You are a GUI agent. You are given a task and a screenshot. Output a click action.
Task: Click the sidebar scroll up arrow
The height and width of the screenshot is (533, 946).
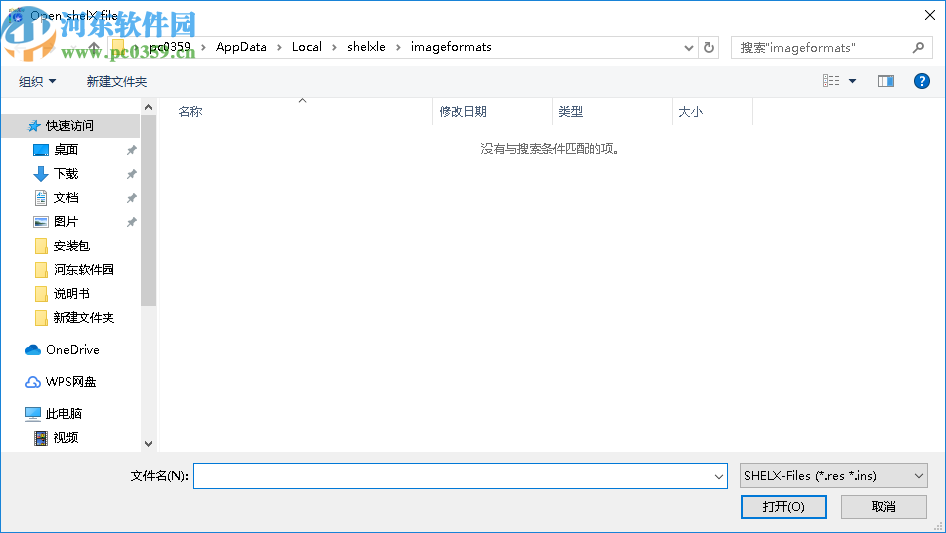pos(148,107)
